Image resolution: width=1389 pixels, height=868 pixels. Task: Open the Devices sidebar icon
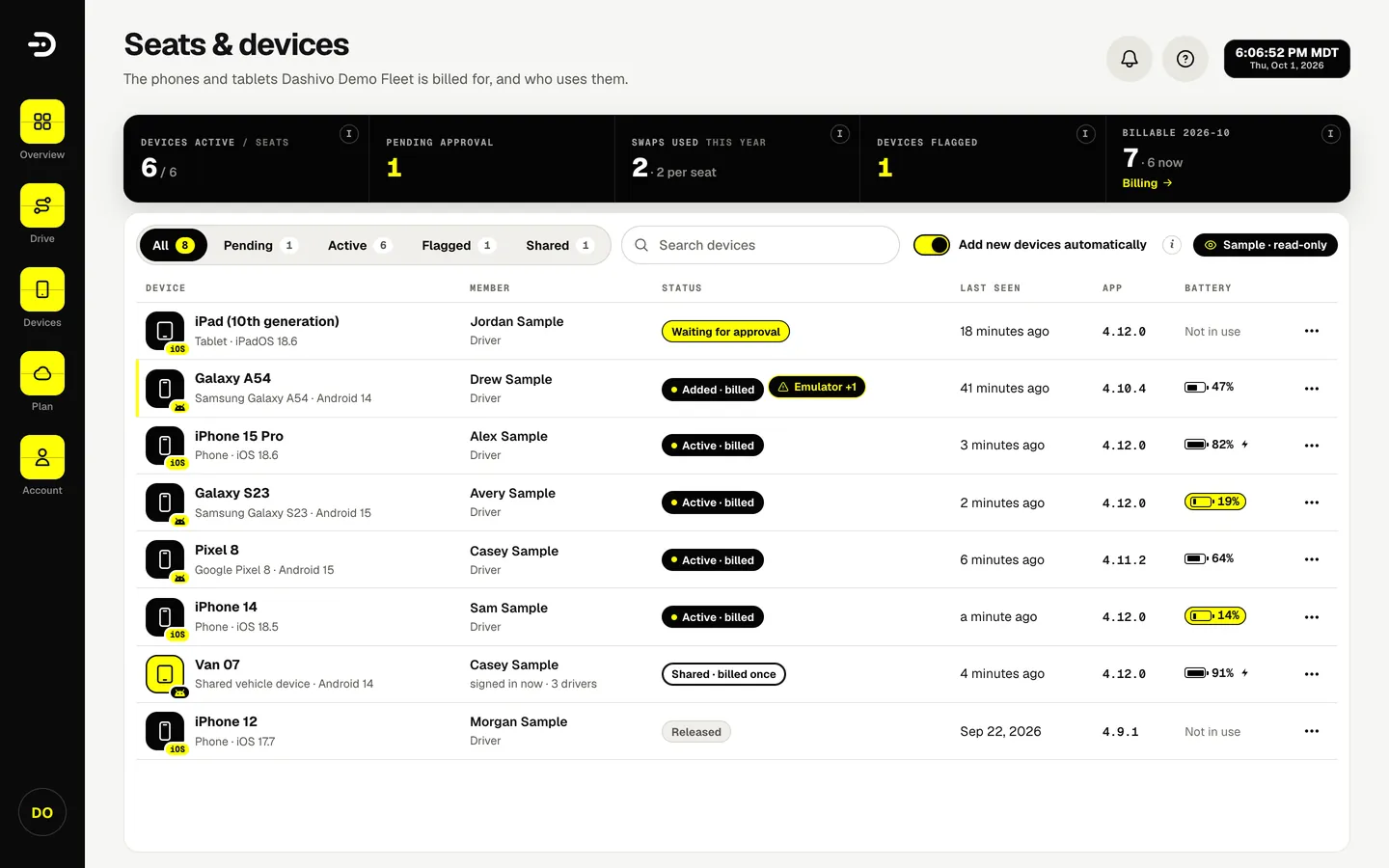[42, 289]
